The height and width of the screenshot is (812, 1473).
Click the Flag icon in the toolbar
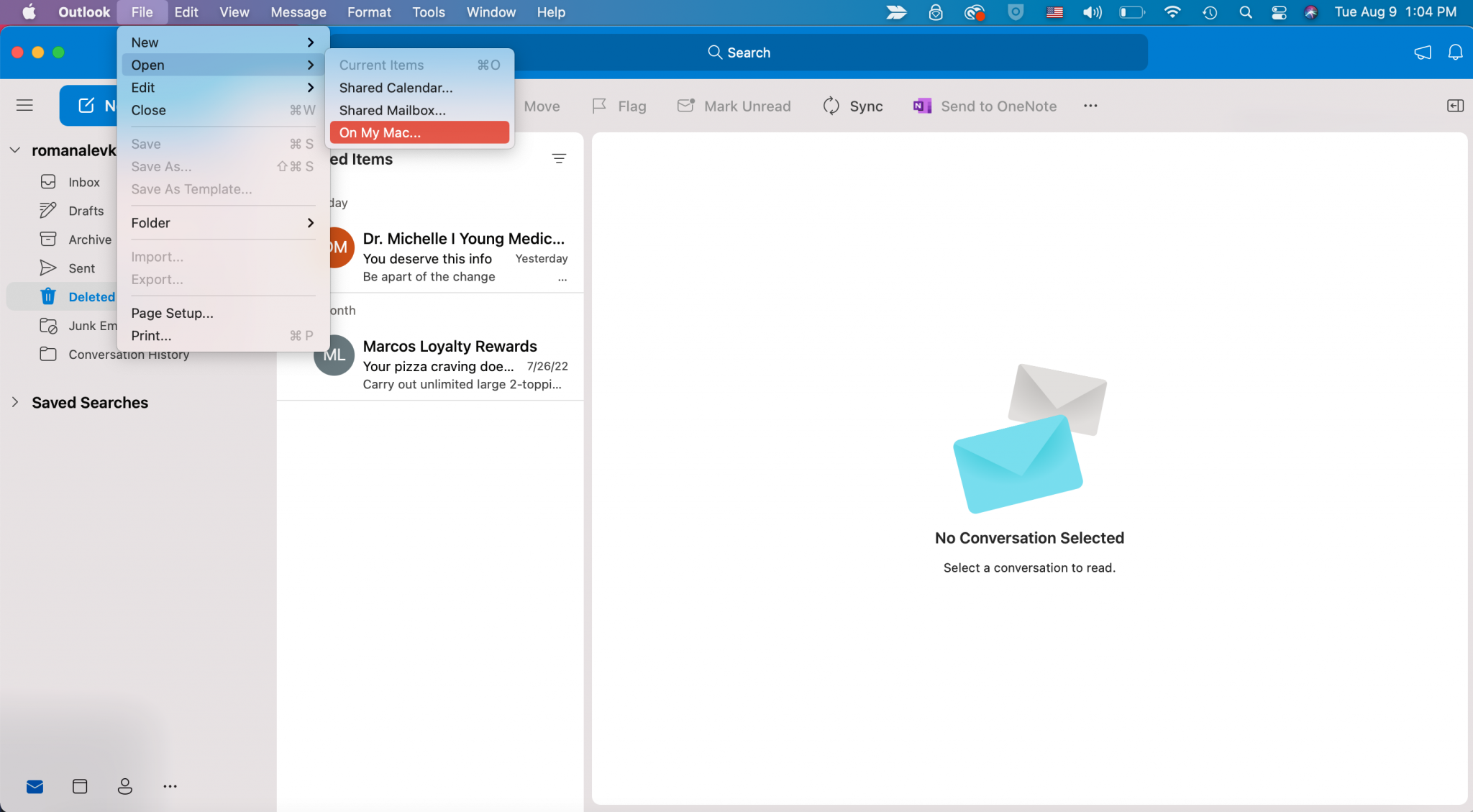coord(601,106)
